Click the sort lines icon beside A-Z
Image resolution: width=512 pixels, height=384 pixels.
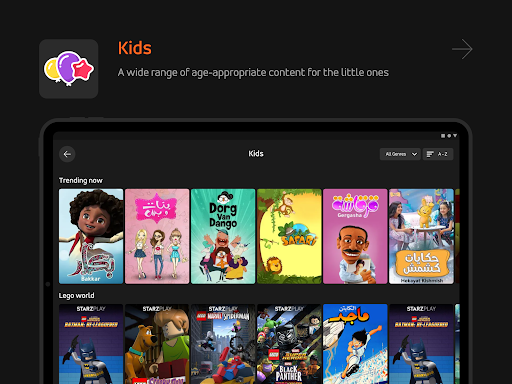(430, 154)
